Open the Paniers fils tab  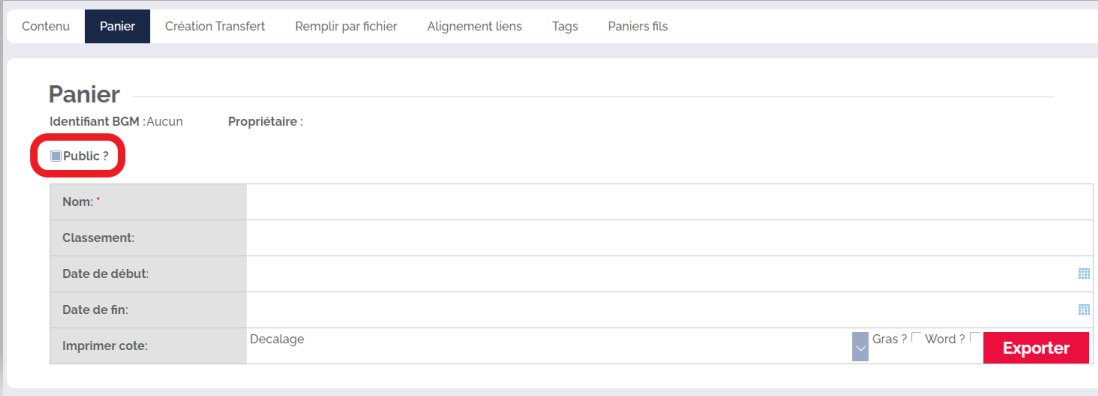[x=638, y=27]
